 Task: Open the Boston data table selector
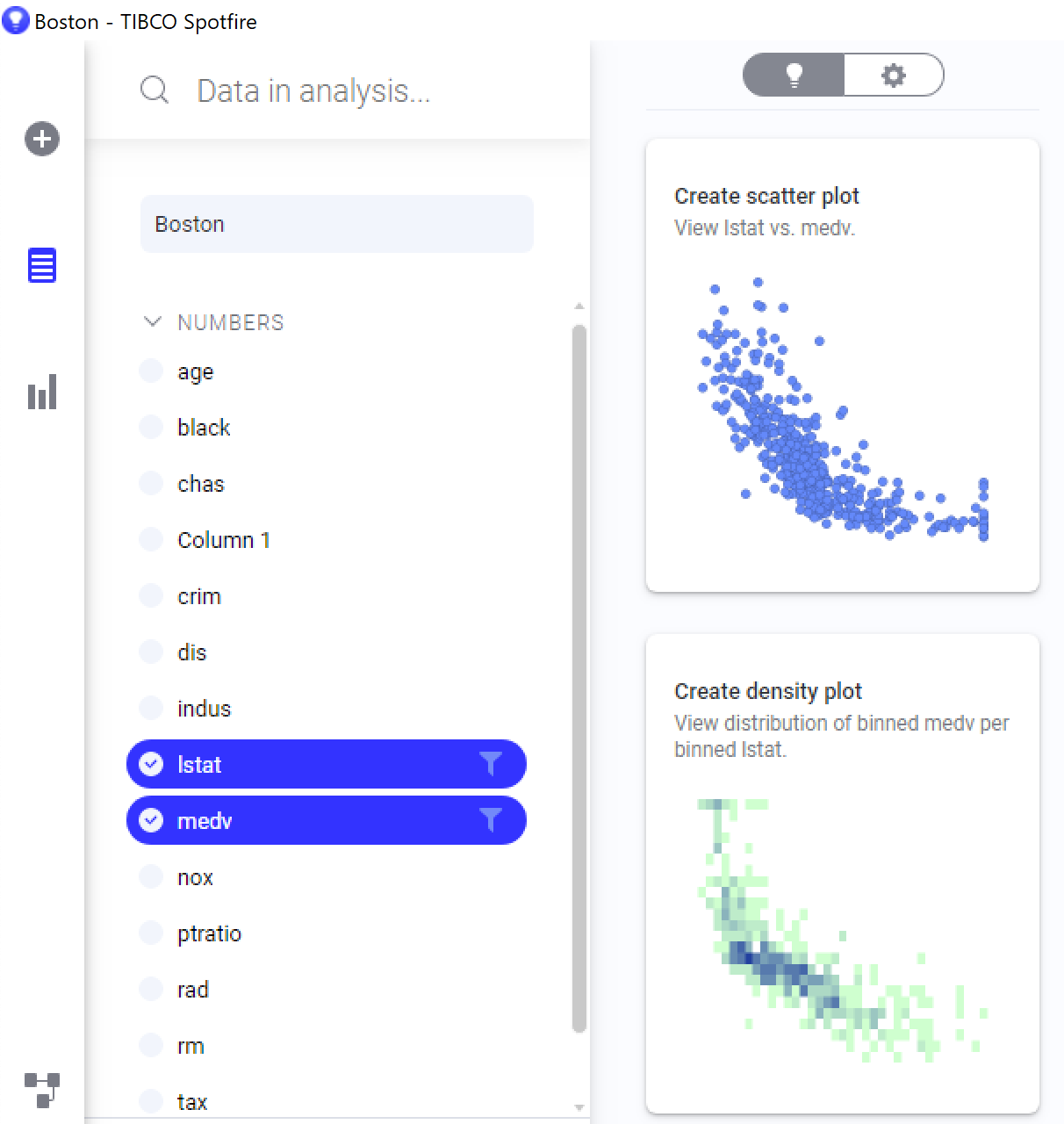[x=336, y=224]
